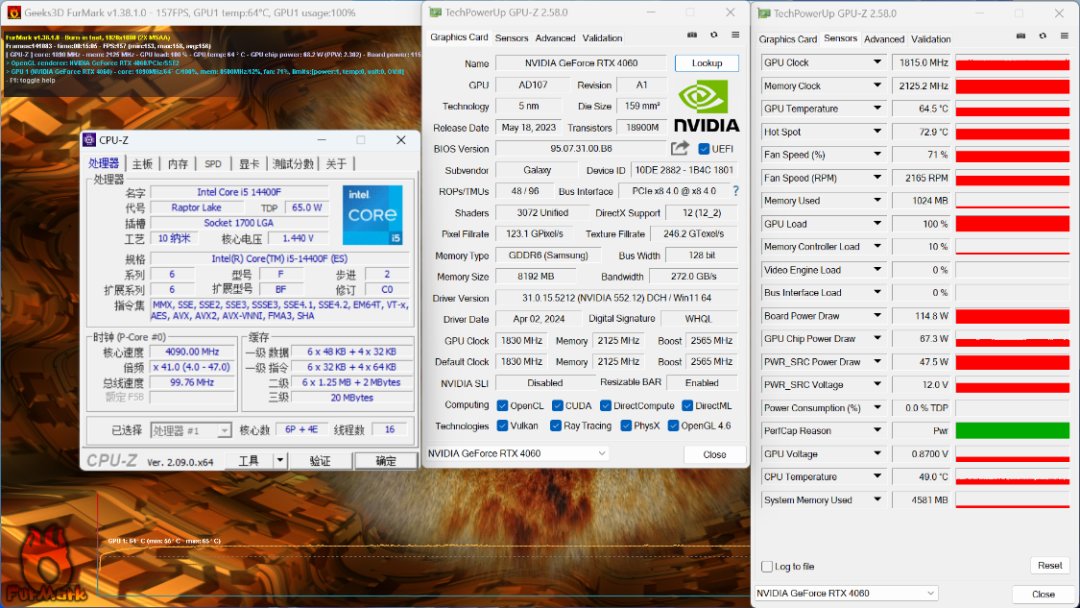The height and width of the screenshot is (608, 1080).
Task: Click the BIOS share/export arrow icon
Action: coord(680,148)
